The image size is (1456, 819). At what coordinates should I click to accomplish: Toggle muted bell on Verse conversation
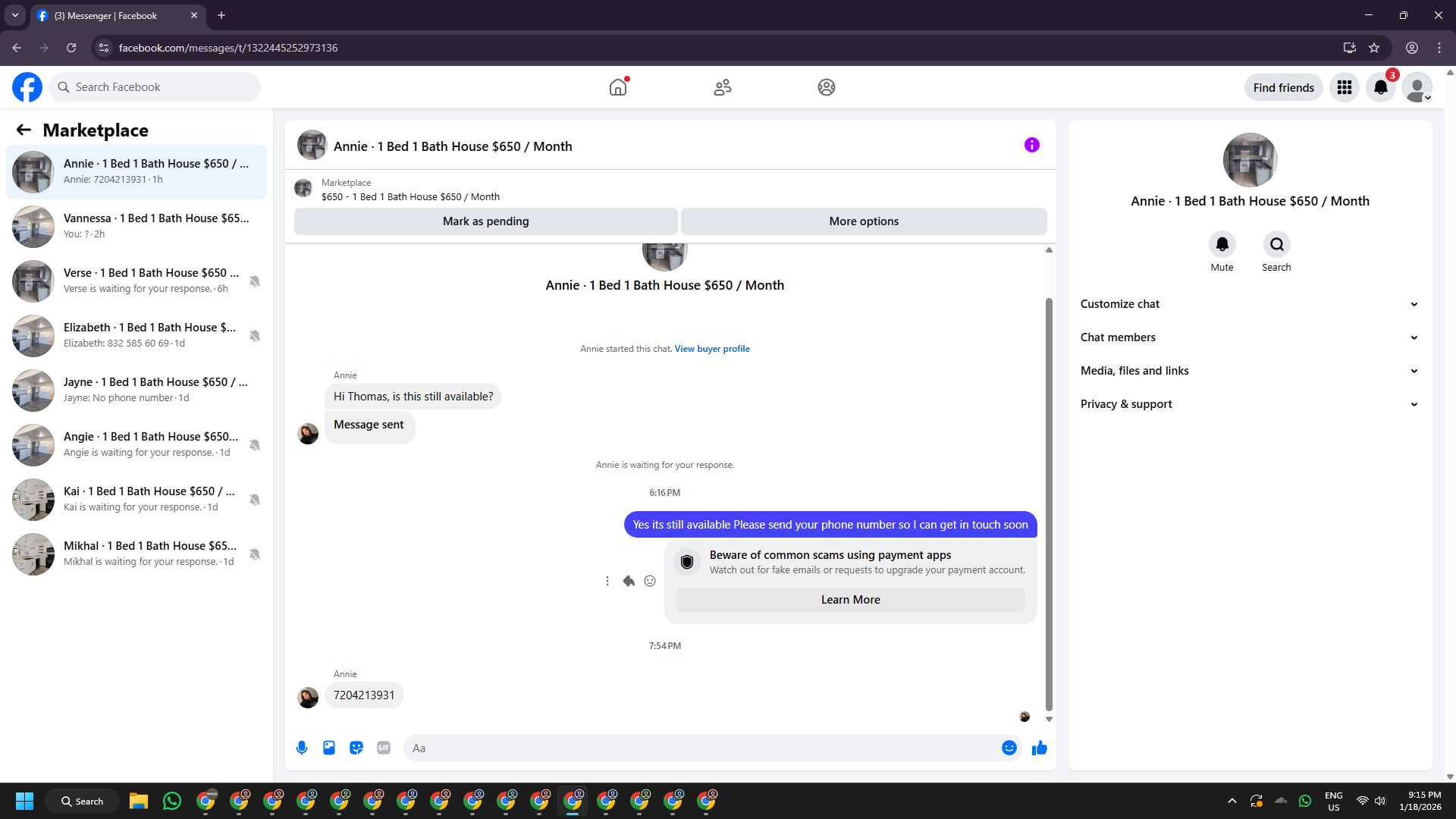pos(255,281)
